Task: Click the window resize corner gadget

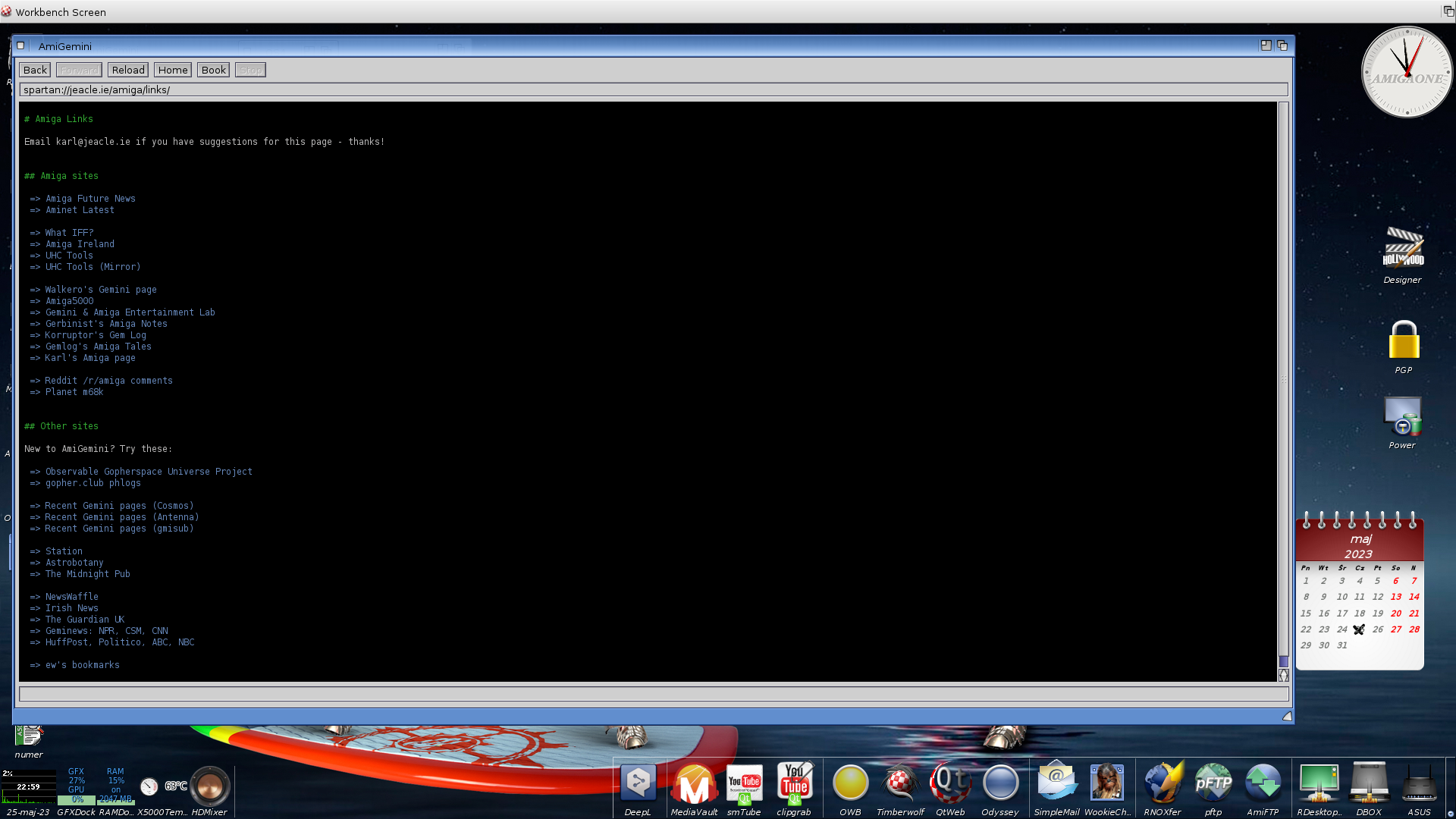Action: click(1287, 716)
